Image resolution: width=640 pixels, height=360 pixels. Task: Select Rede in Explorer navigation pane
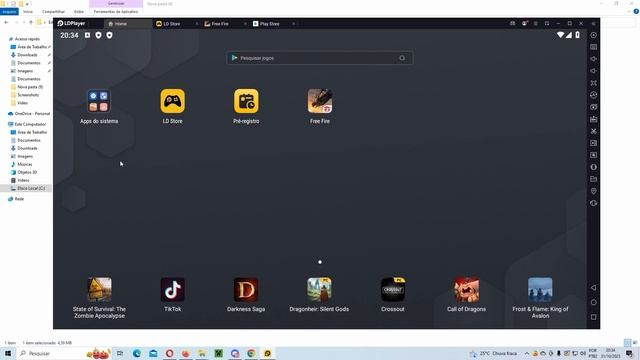coord(19,199)
